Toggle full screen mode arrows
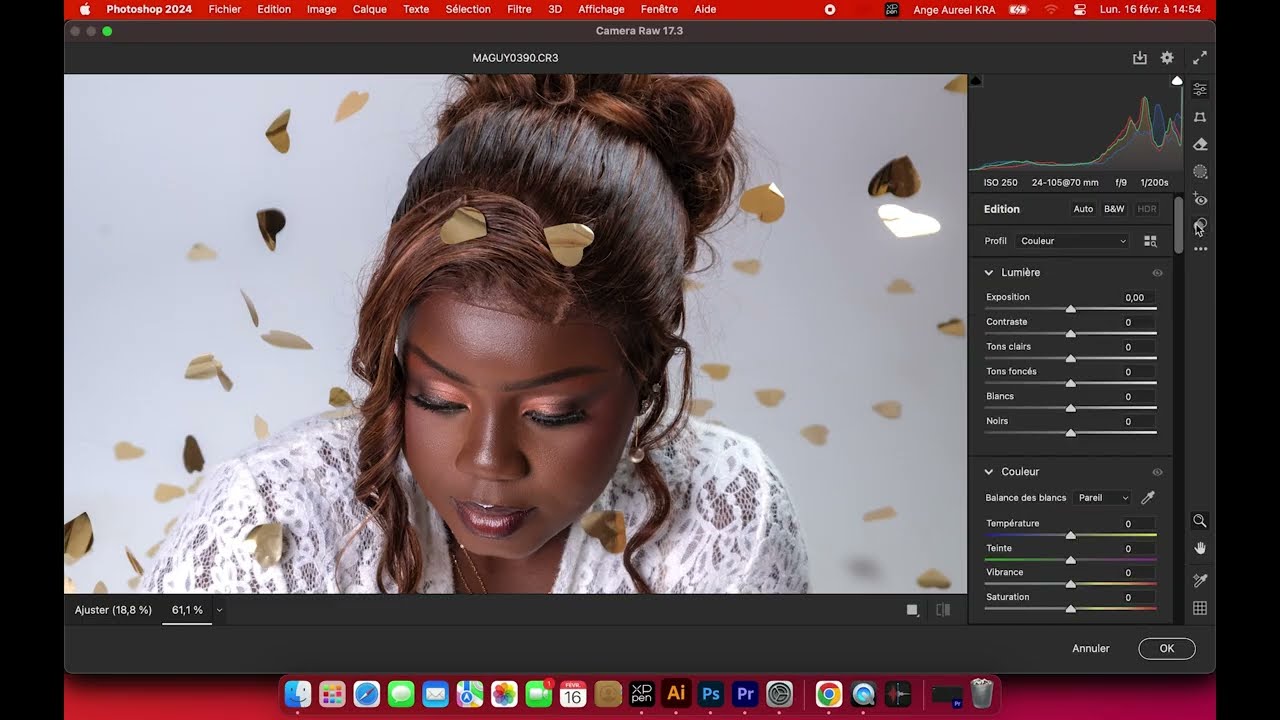Screen dimensions: 1280x720 tap(1200, 58)
